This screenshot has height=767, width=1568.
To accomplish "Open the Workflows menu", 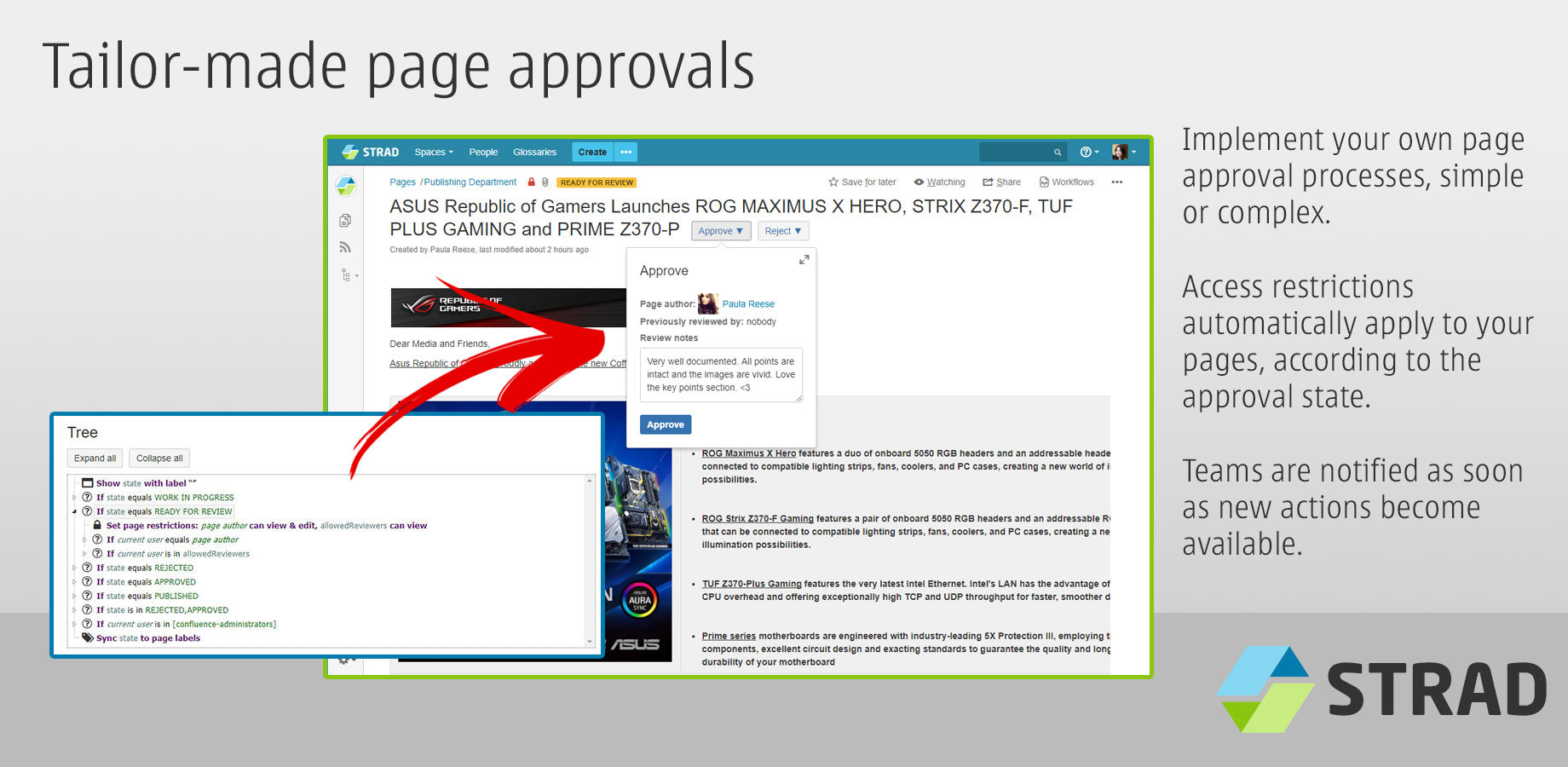I will click(1066, 182).
